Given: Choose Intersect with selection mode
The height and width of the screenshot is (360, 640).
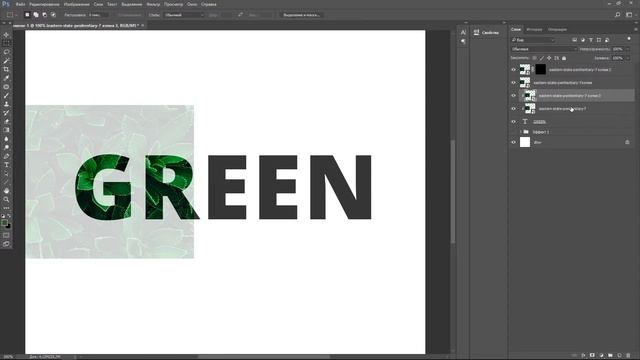Looking at the screenshot, I should (x=53, y=15).
